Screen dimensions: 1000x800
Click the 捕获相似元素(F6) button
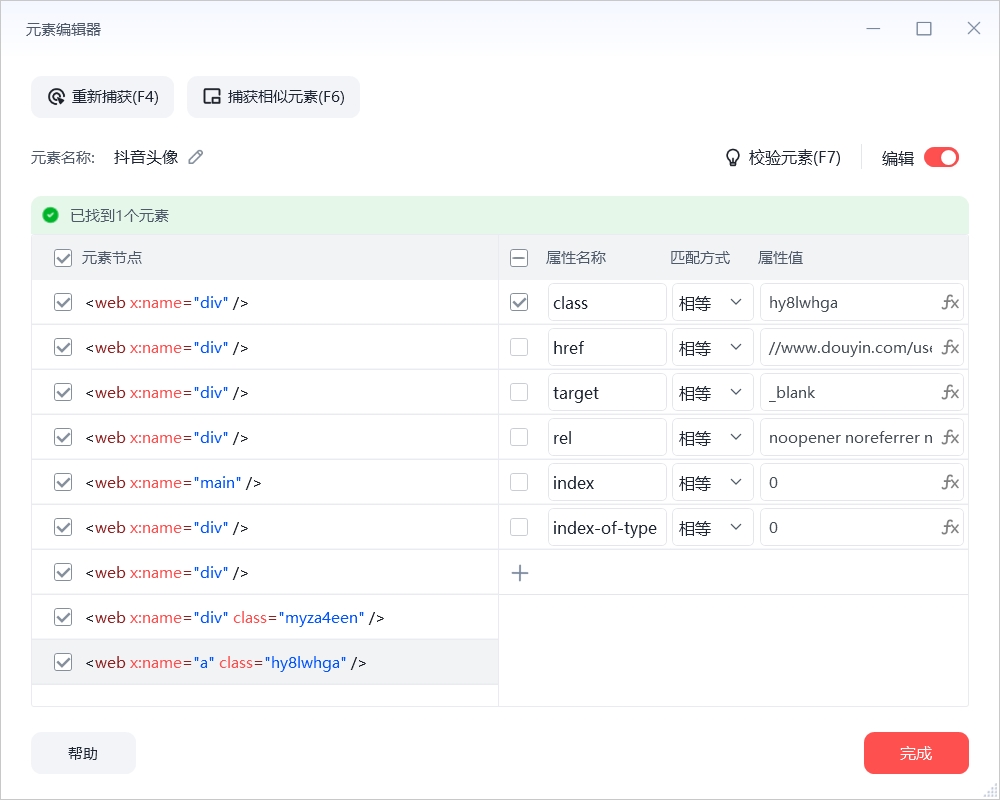click(274, 97)
